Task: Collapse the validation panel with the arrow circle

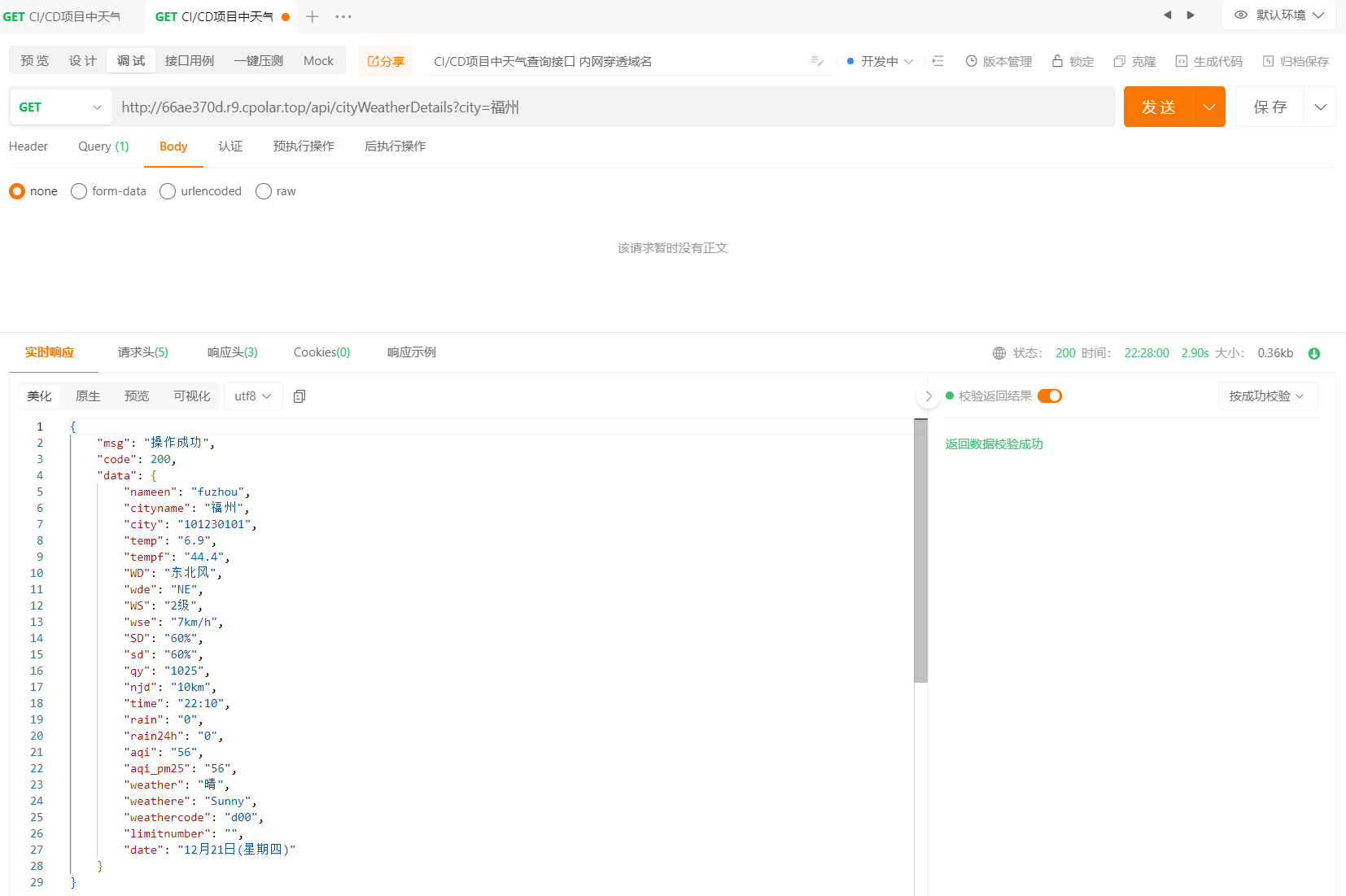Action: pyautogui.click(x=929, y=396)
